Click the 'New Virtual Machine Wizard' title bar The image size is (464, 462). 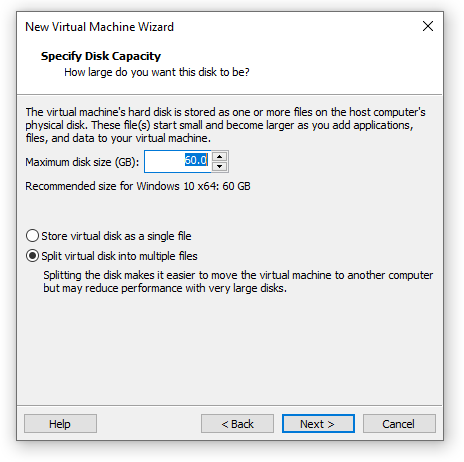pyautogui.click(x=99, y=27)
